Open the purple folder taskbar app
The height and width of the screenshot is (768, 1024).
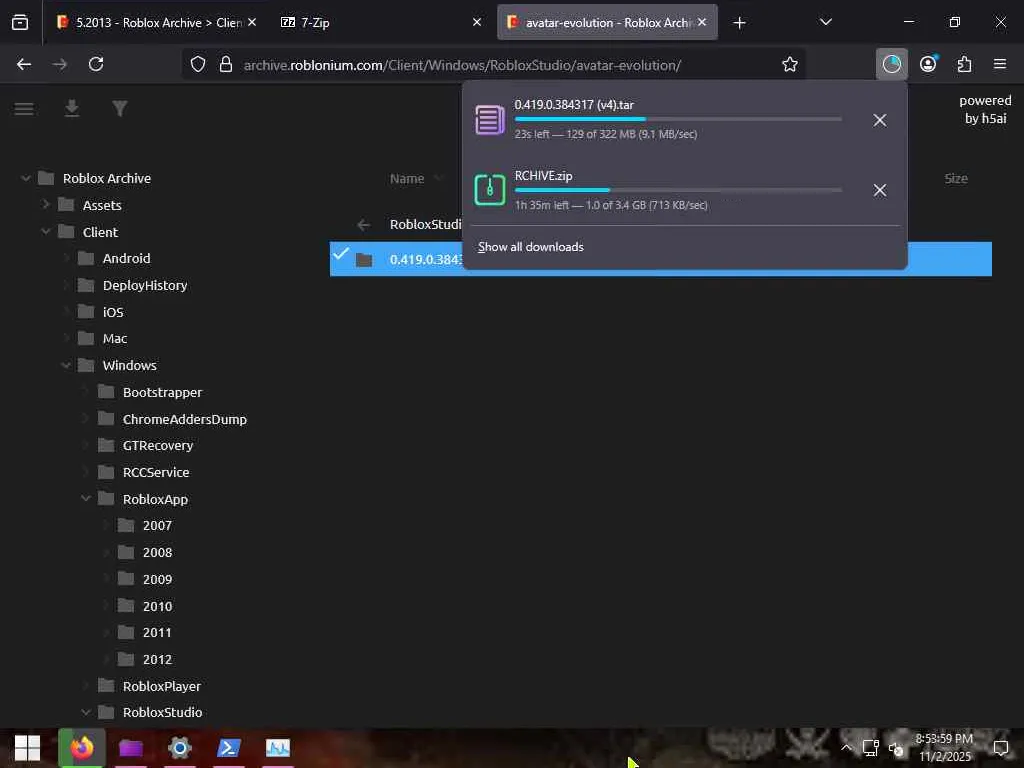pyautogui.click(x=131, y=748)
